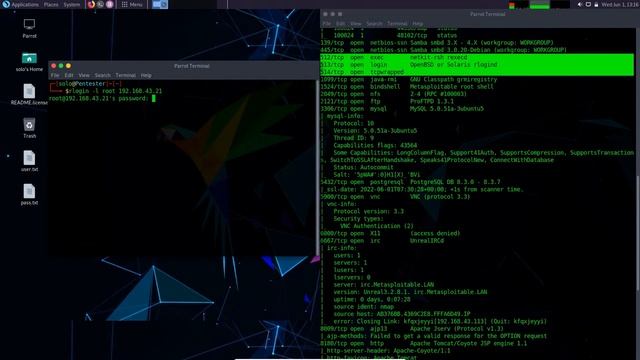The width and height of the screenshot is (640, 360).
Task: Open View menu in left terminal window
Action: tap(84, 75)
